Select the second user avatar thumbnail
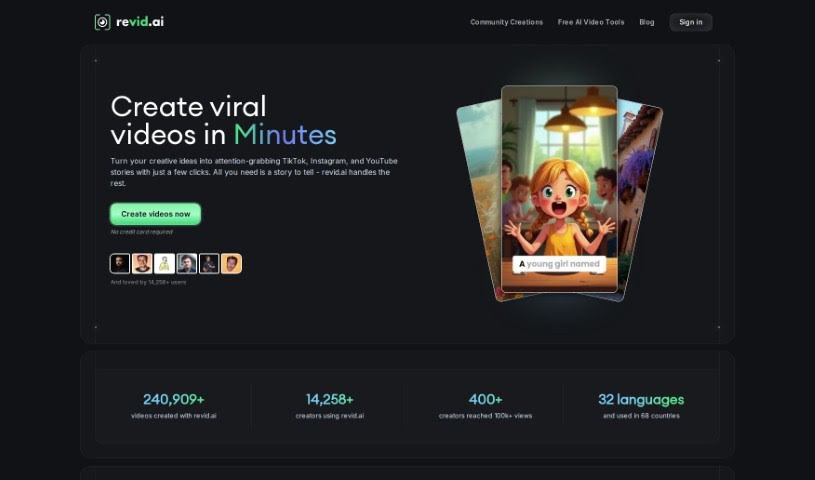 142,264
